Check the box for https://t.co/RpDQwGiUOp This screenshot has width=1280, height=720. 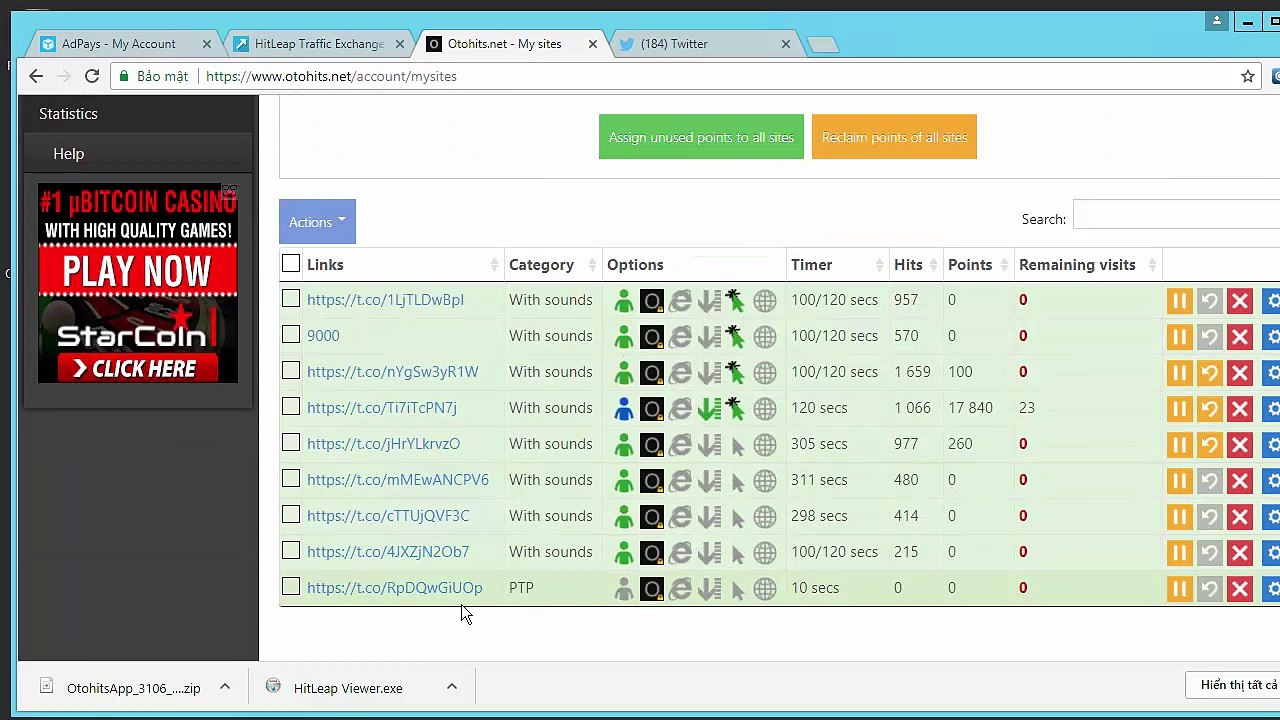coord(291,587)
